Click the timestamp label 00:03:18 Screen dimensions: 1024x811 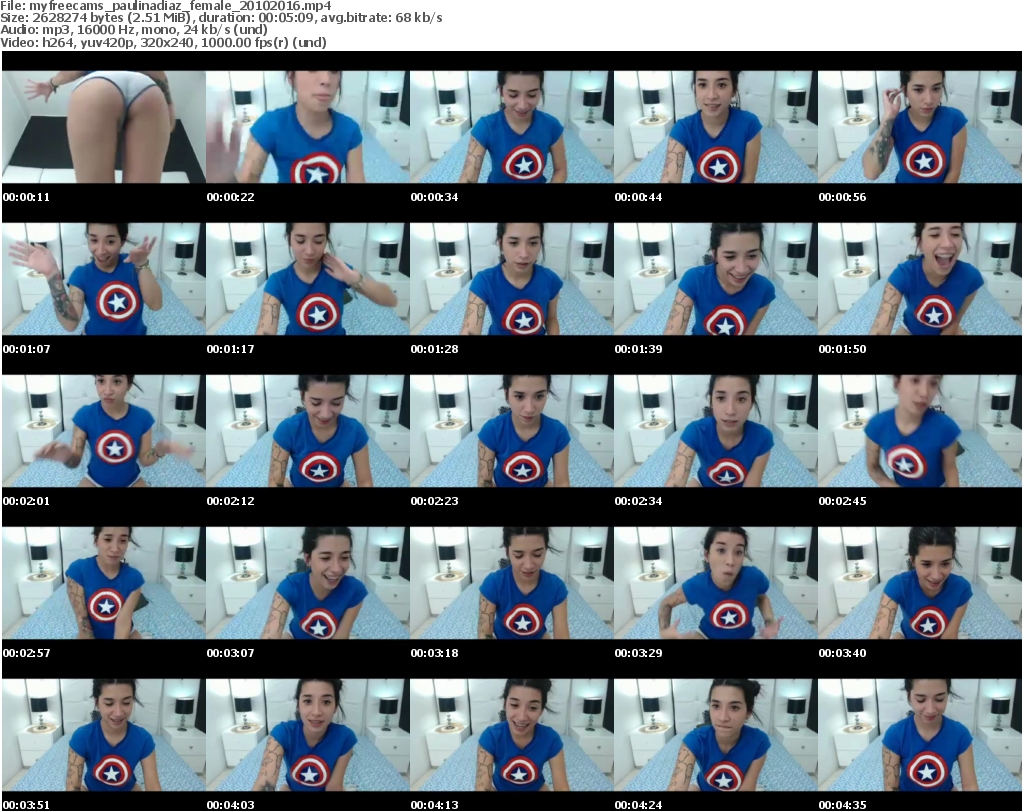pyautogui.click(x=434, y=653)
